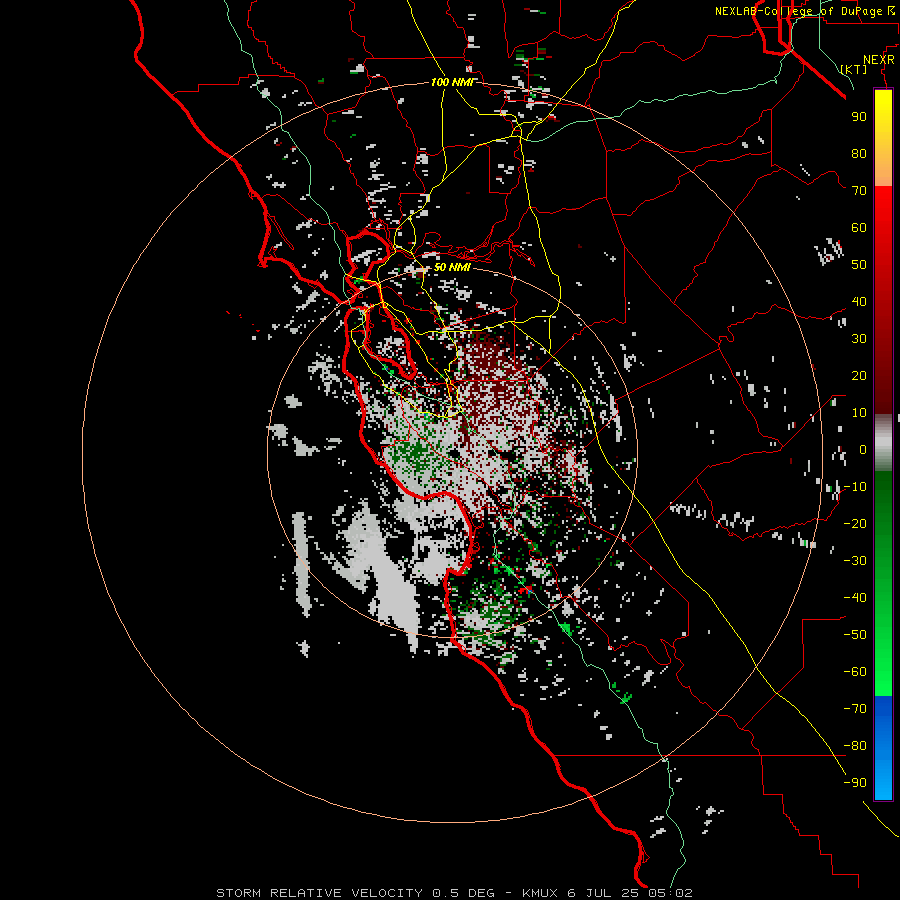Select the 90 value on the velocity scale
Viewport: 900px width, 900px height.
(859, 117)
